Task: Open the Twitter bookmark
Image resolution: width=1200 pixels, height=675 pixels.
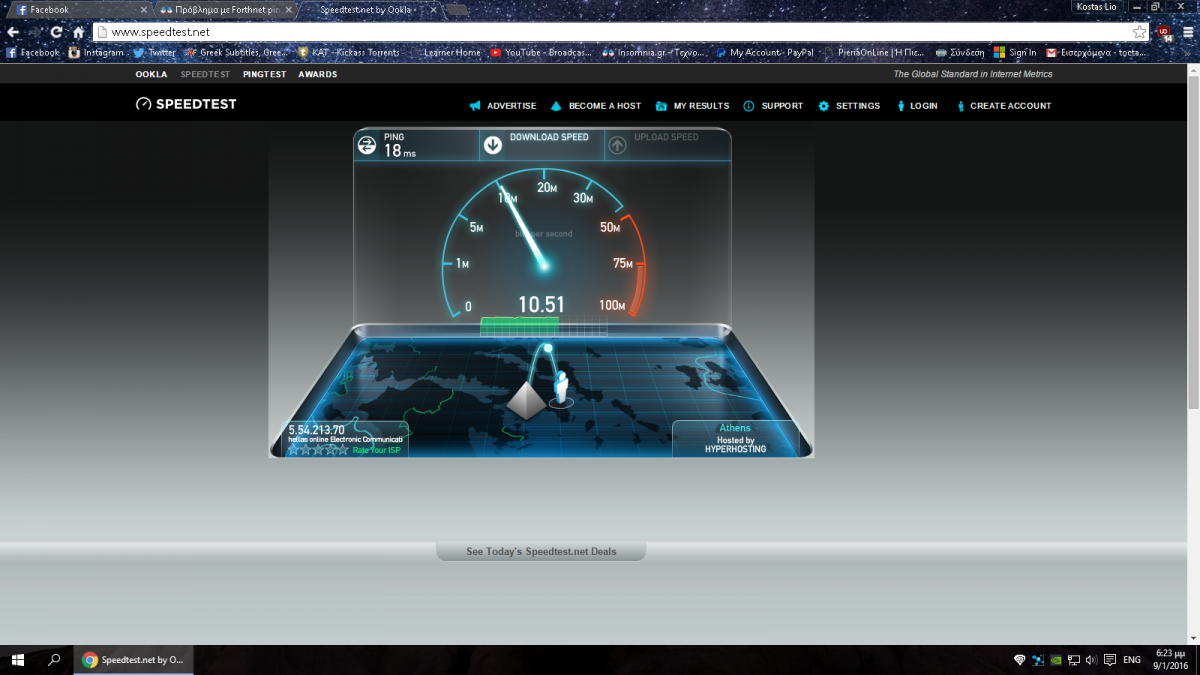Action: (x=155, y=52)
